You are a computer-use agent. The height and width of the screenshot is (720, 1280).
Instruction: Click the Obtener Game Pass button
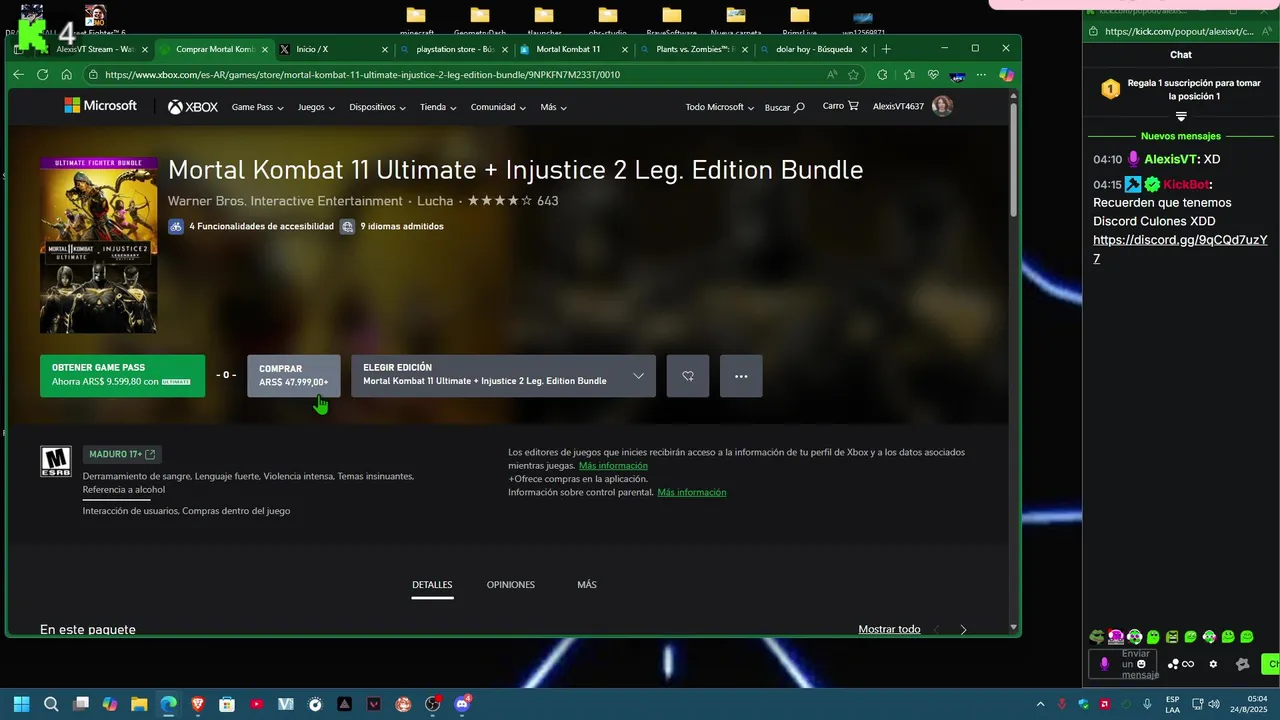[x=122, y=376]
